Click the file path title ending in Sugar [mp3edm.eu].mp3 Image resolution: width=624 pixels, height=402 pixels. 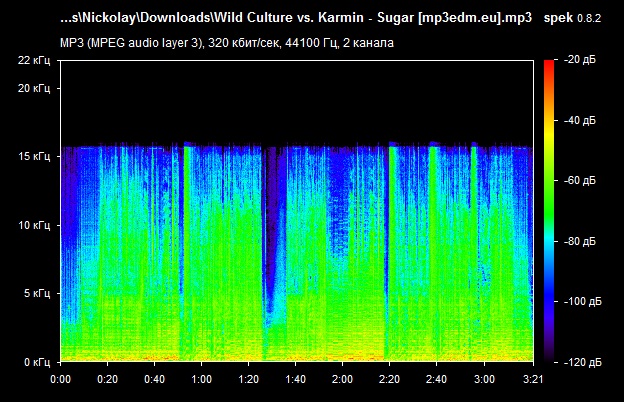click(x=296, y=18)
